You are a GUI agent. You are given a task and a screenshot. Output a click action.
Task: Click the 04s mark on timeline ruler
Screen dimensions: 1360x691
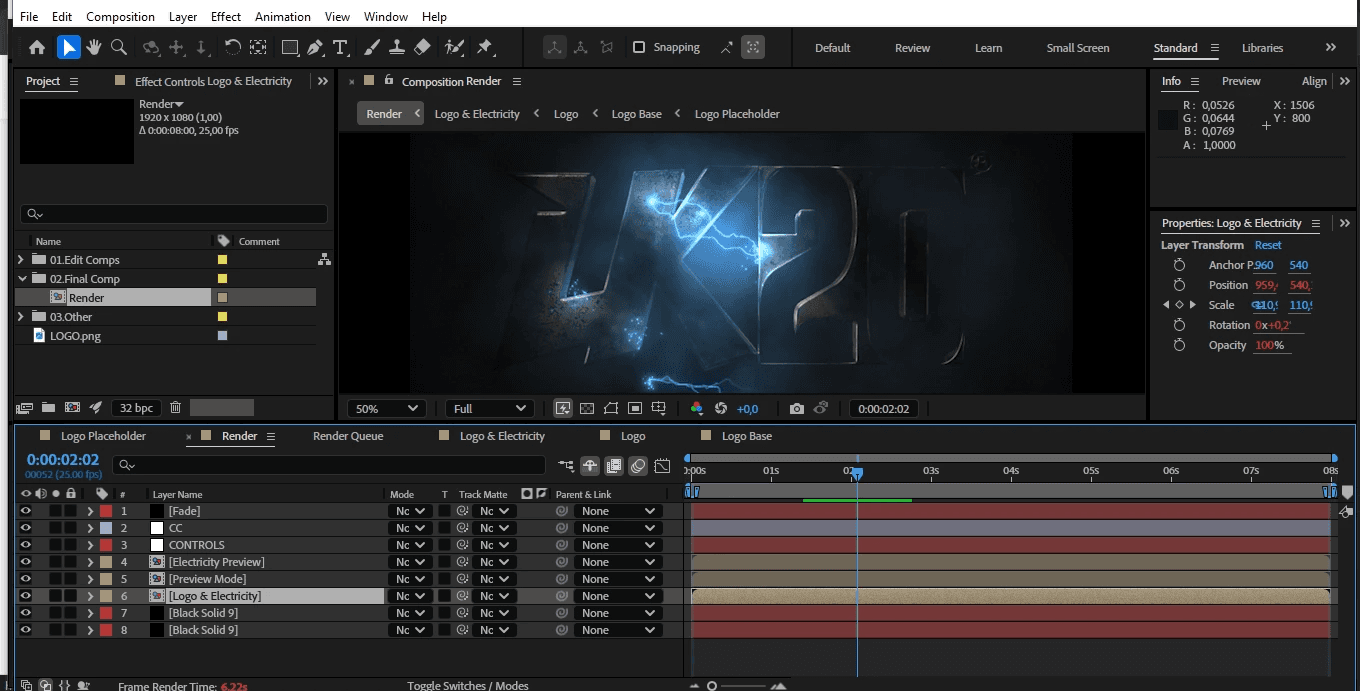click(x=1011, y=470)
